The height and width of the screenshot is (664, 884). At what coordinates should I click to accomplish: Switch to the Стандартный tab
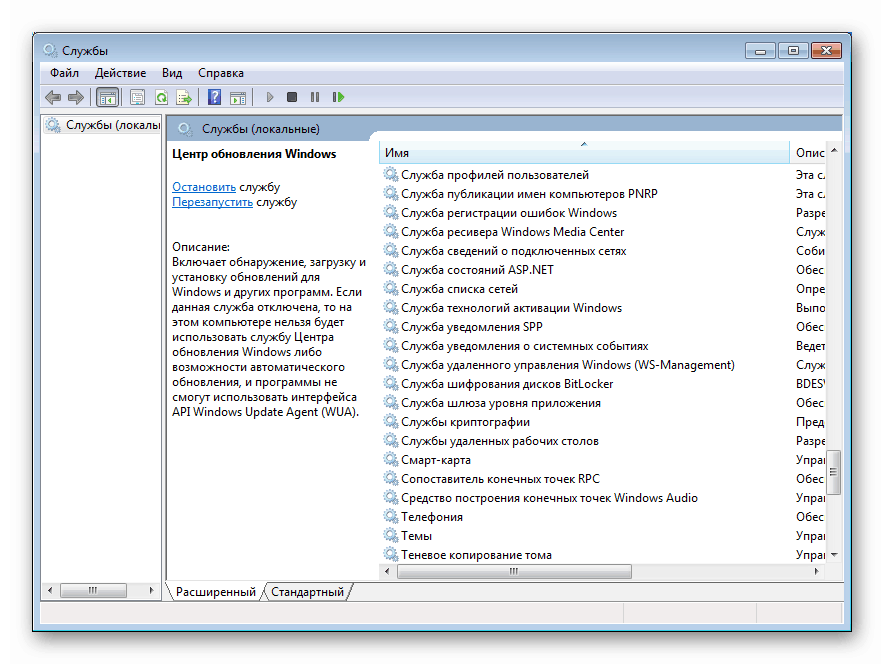(307, 592)
